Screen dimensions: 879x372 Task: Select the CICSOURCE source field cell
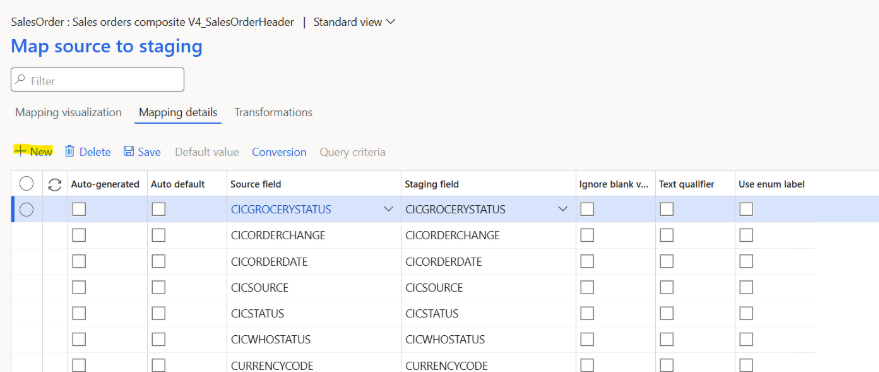pyautogui.click(x=314, y=287)
